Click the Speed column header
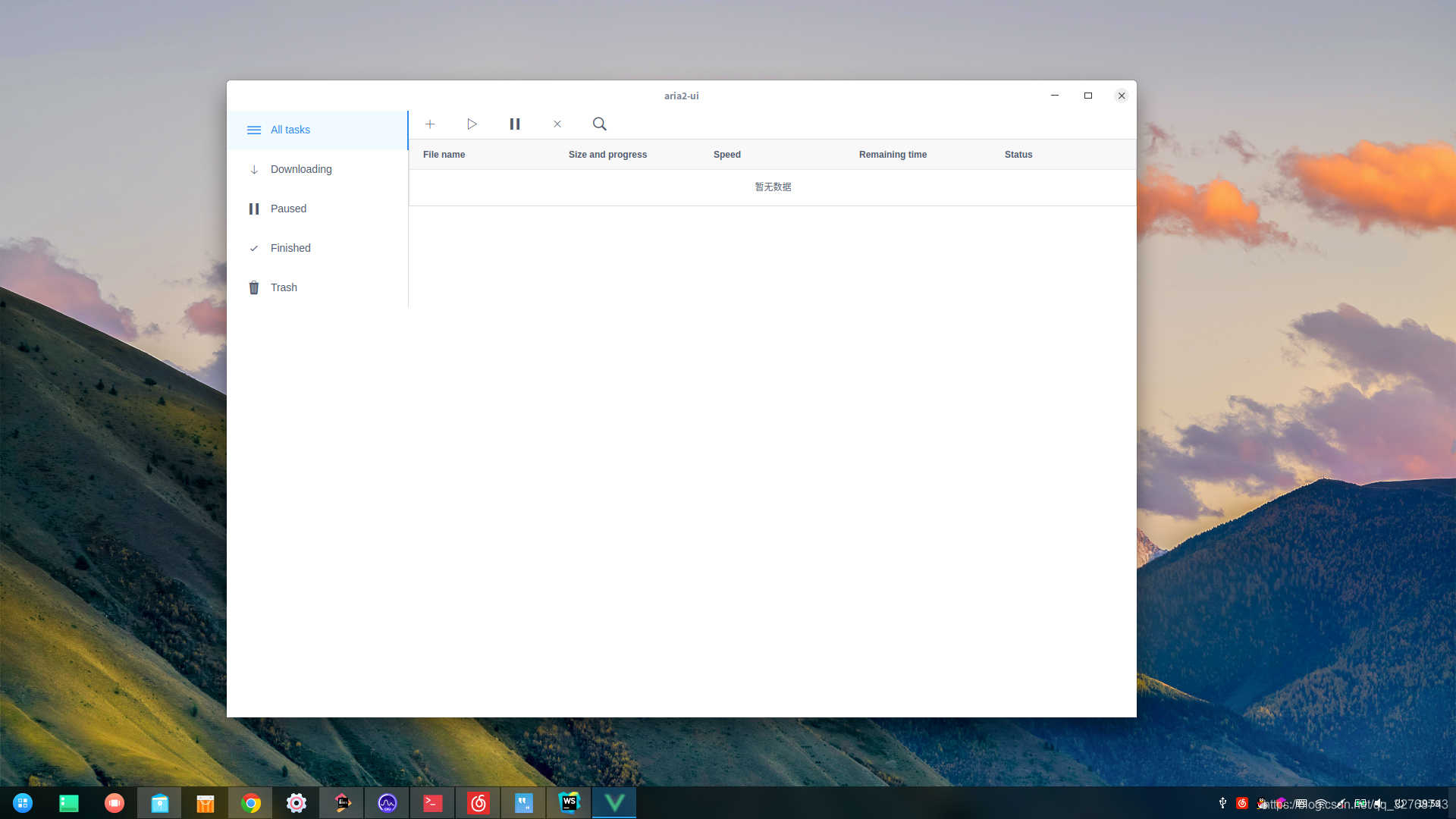This screenshot has height=819, width=1456. (726, 155)
